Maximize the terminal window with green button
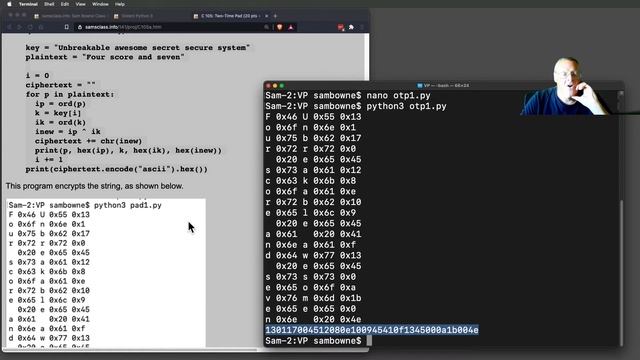 282,86
